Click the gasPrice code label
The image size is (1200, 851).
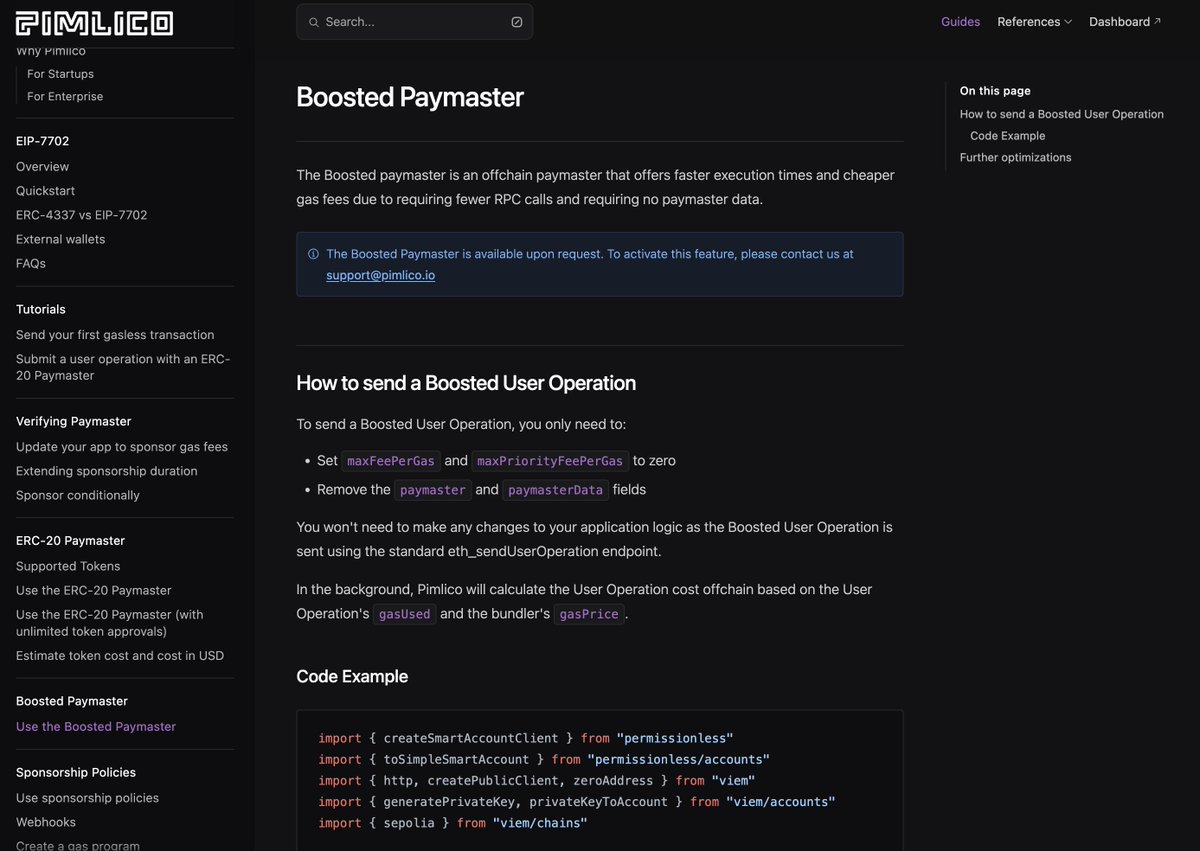click(x=589, y=614)
